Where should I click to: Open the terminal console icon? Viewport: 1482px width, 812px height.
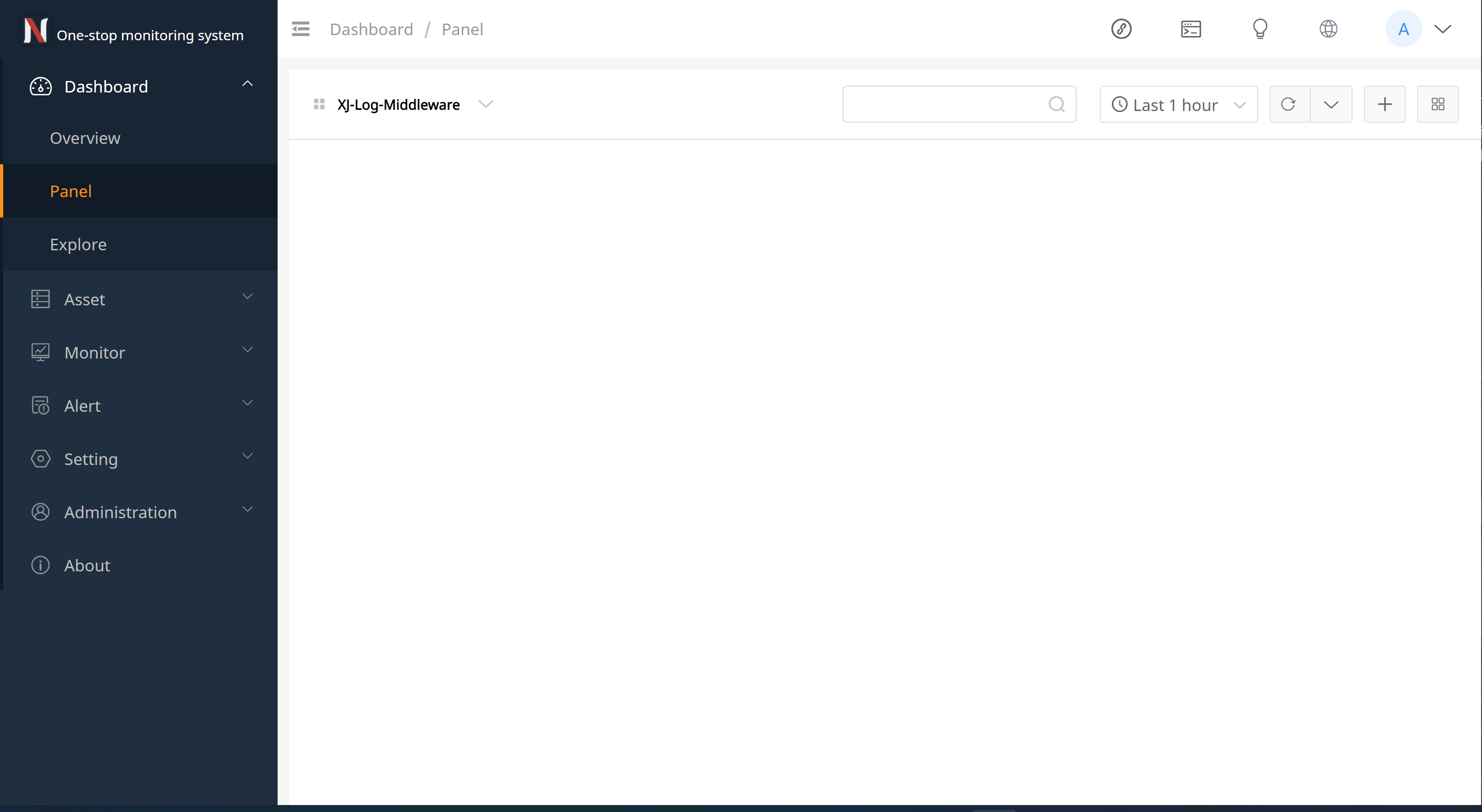(x=1191, y=29)
